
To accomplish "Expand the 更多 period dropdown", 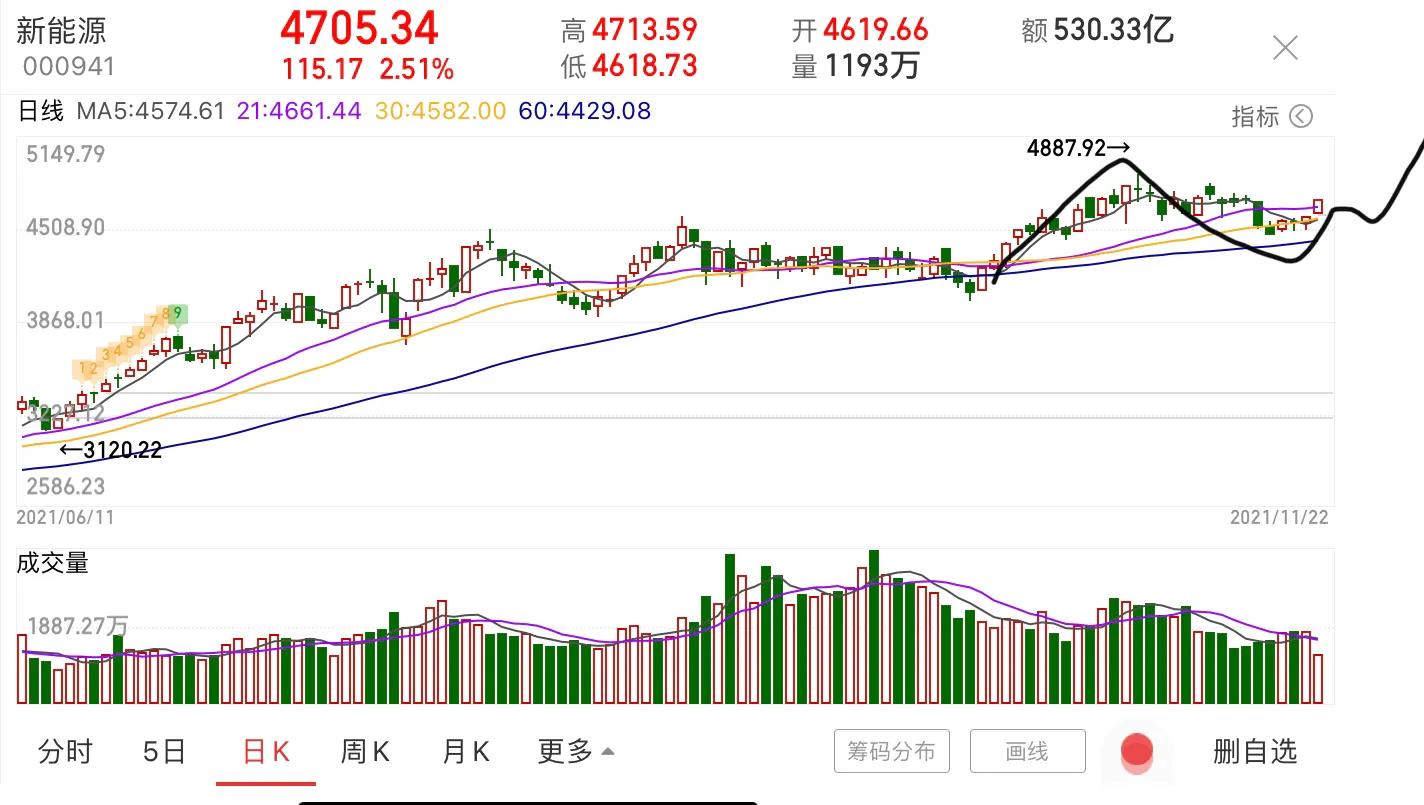I will point(576,751).
